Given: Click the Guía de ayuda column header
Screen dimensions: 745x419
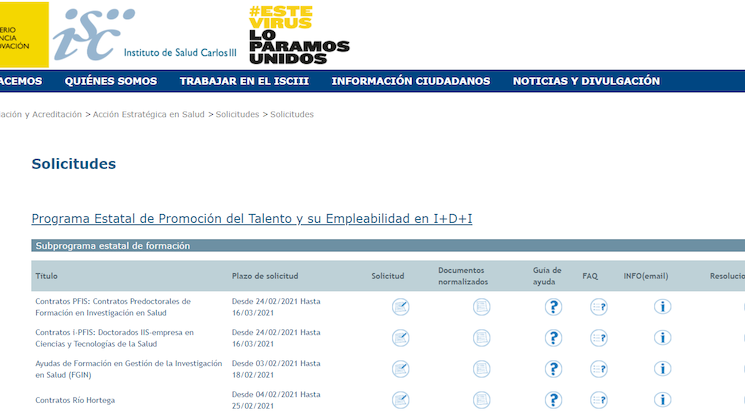Looking at the screenshot, I should (x=547, y=276).
